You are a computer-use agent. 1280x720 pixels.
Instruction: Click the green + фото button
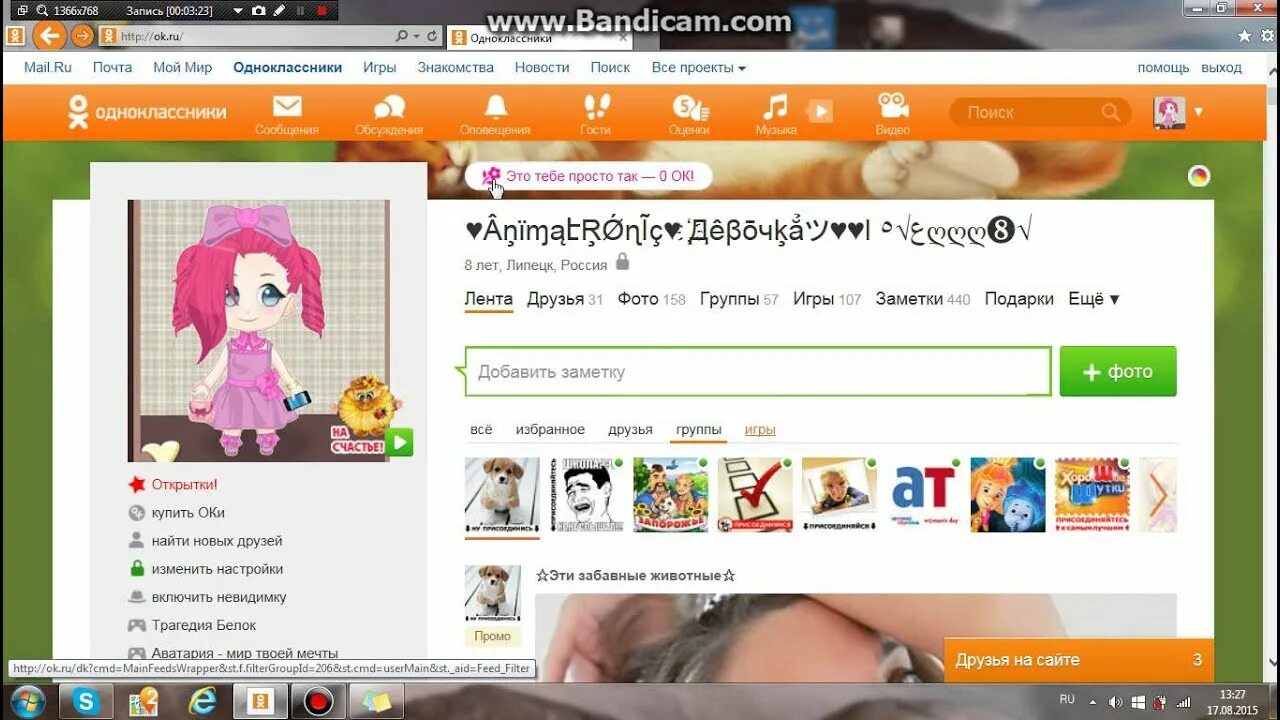[1118, 372]
